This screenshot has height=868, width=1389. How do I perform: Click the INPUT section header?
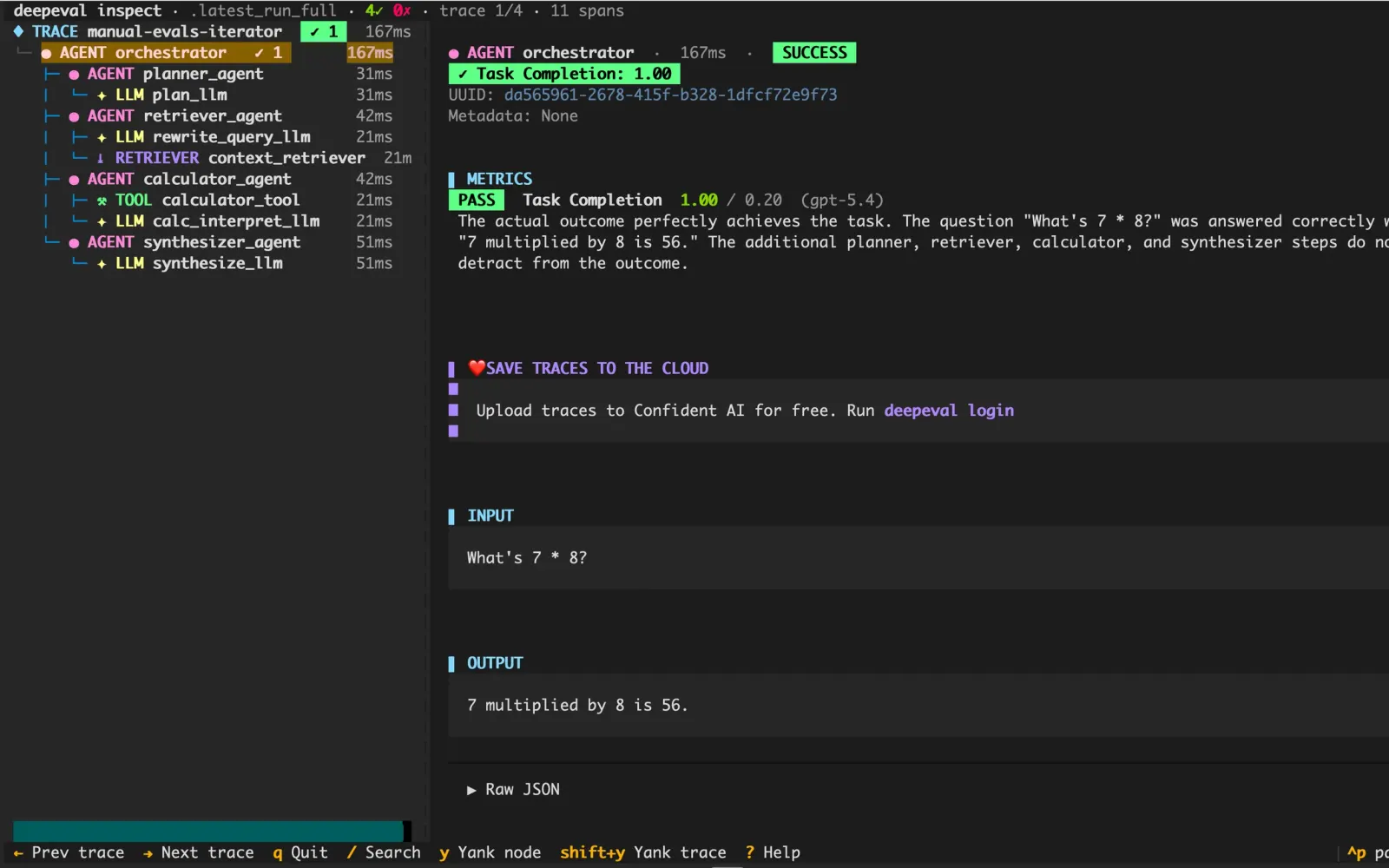point(490,516)
